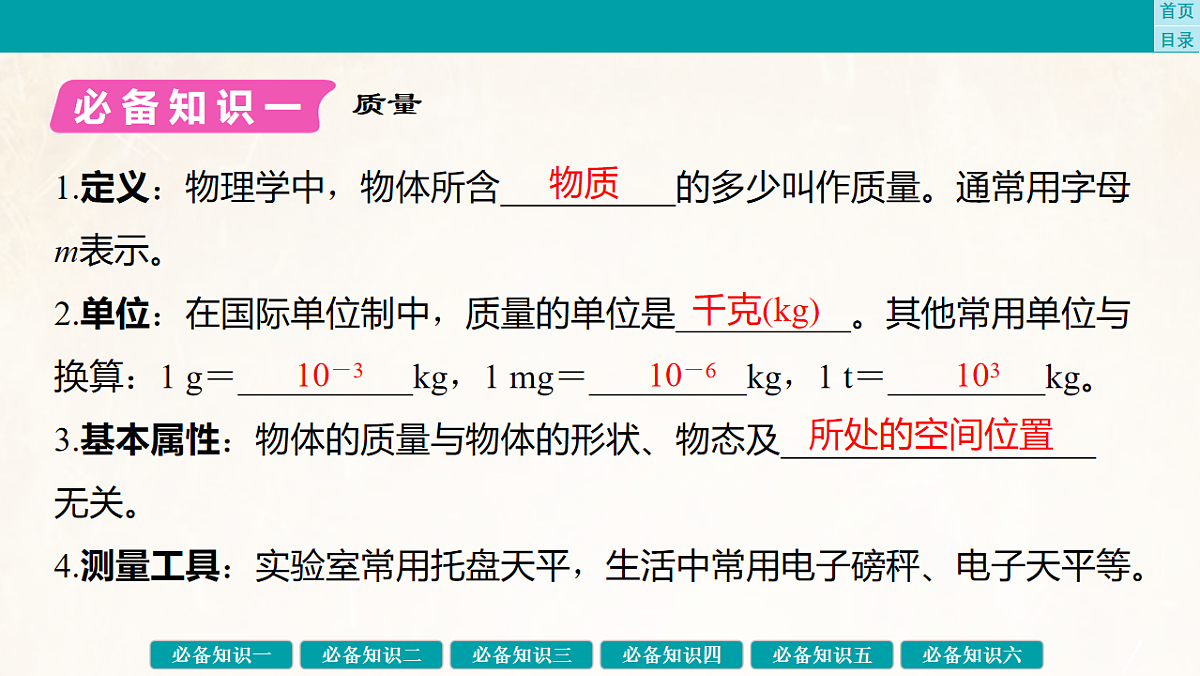Go to 必备知识五 section button
This screenshot has height=676, width=1200.
[x=822, y=655]
